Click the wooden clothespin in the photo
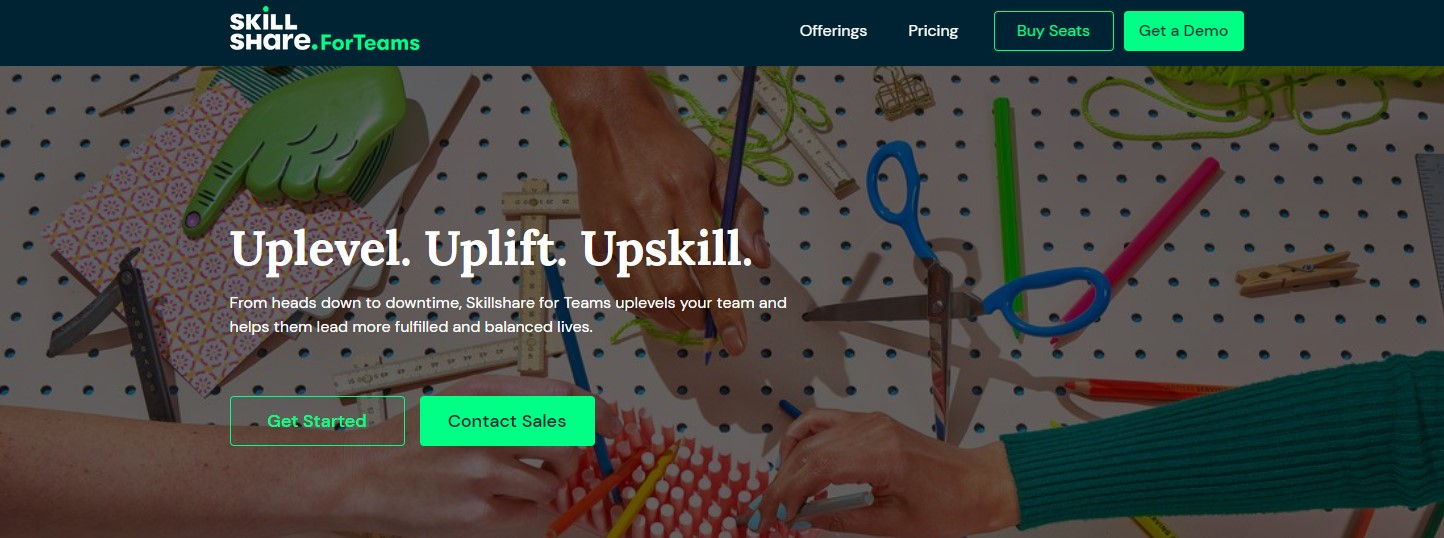Screen dimensions: 1444x538 click(x=1296, y=271)
